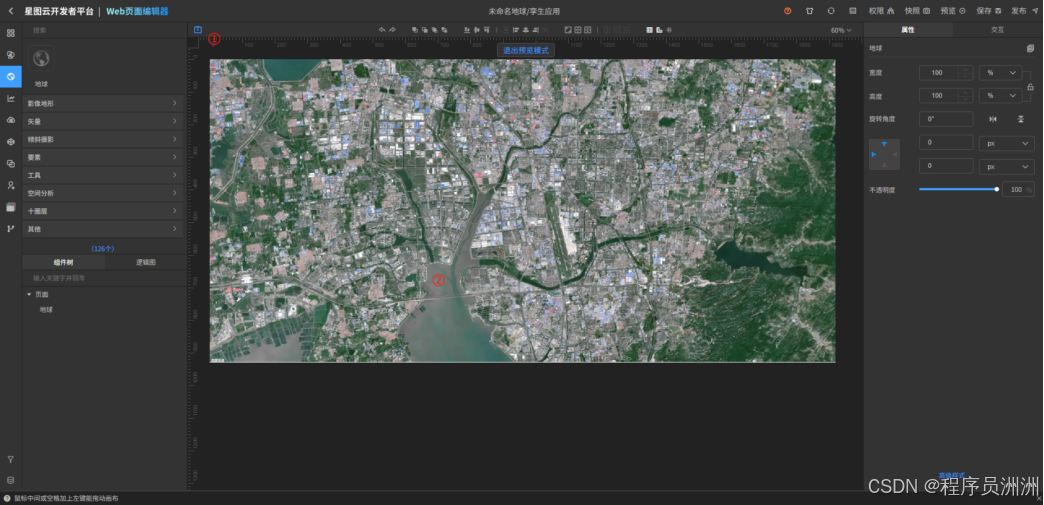Open the 60% zoom level dropdown
Viewport: 1044px width, 505px height.
pyautogui.click(x=841, y=30)
